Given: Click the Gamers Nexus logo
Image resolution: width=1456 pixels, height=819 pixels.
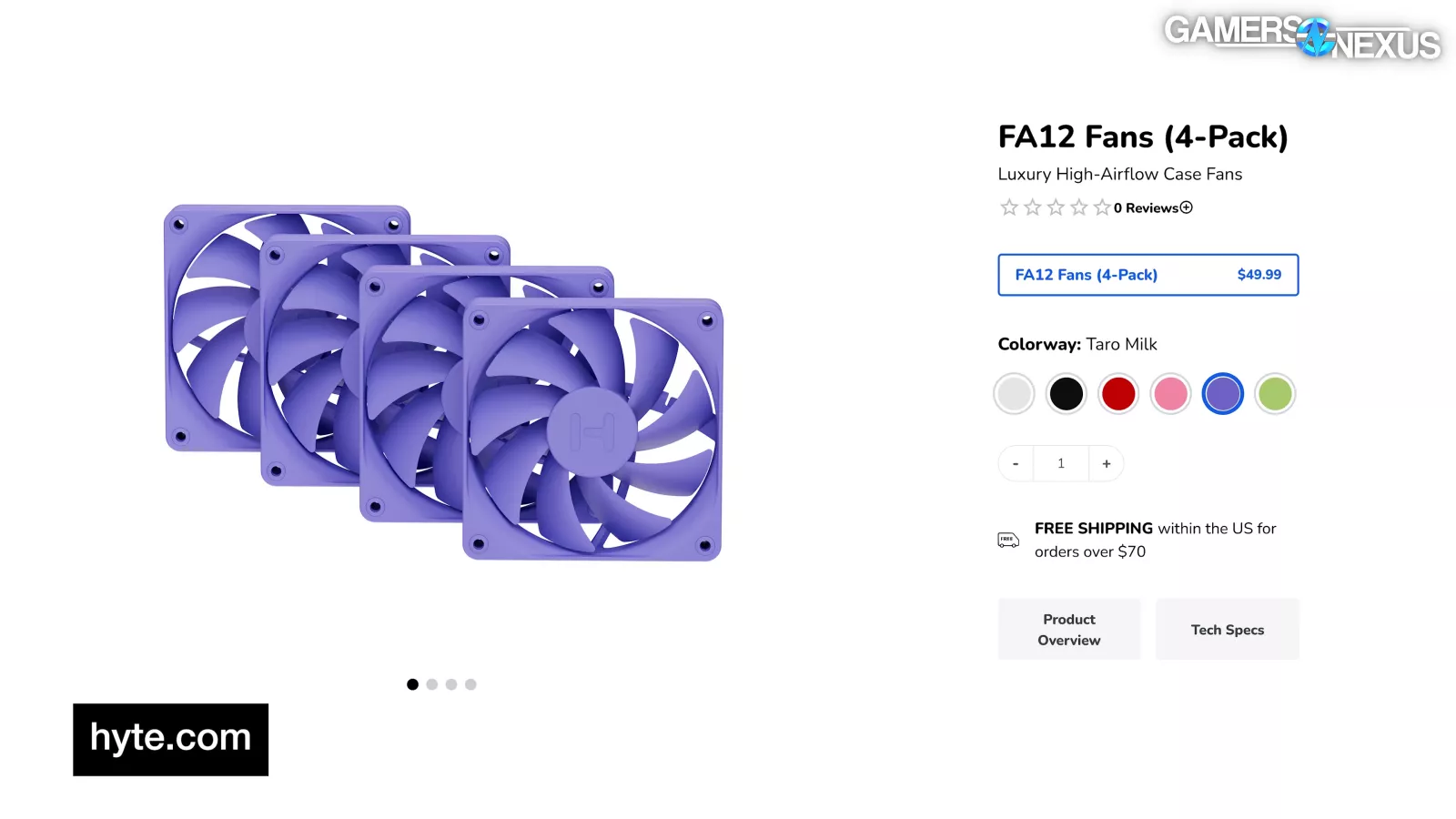Looking at the screenshot, I should 1301,38.
